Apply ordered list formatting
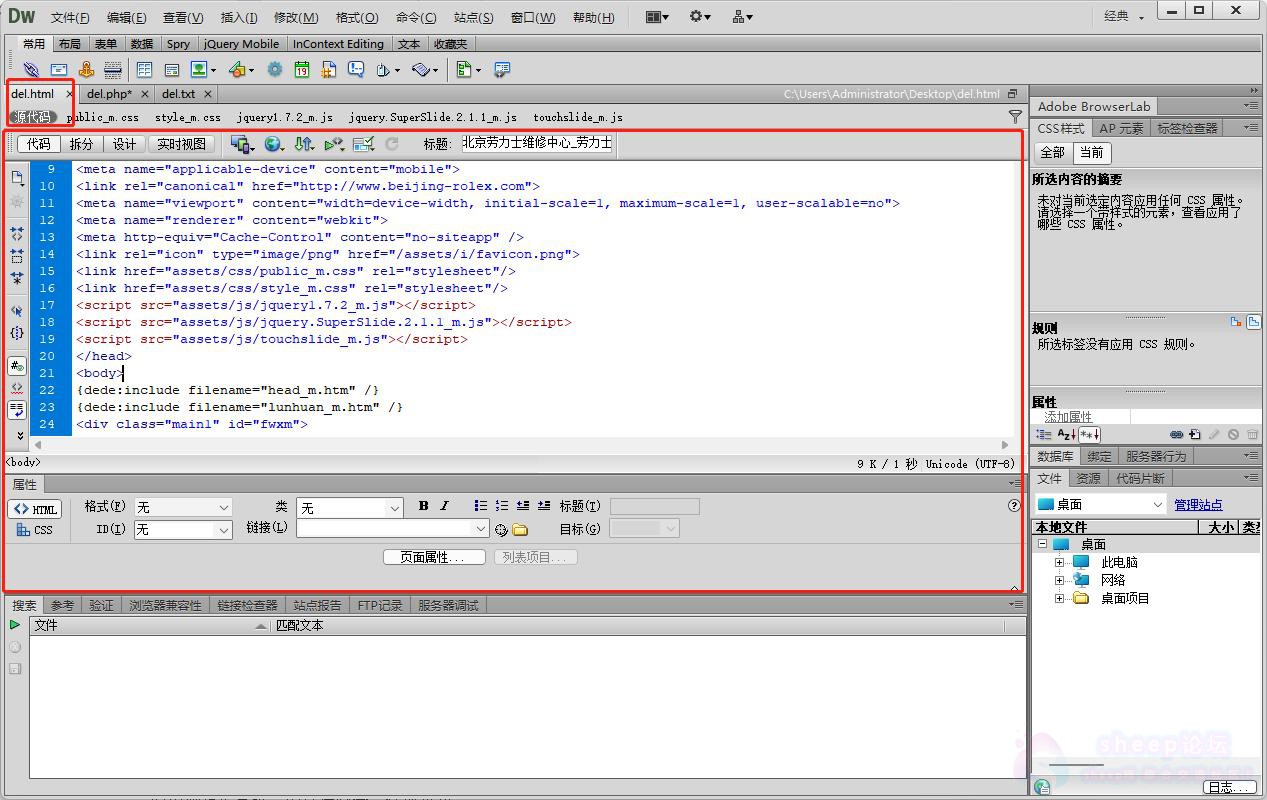The image size is (1267, 800). tap(502, 506)
